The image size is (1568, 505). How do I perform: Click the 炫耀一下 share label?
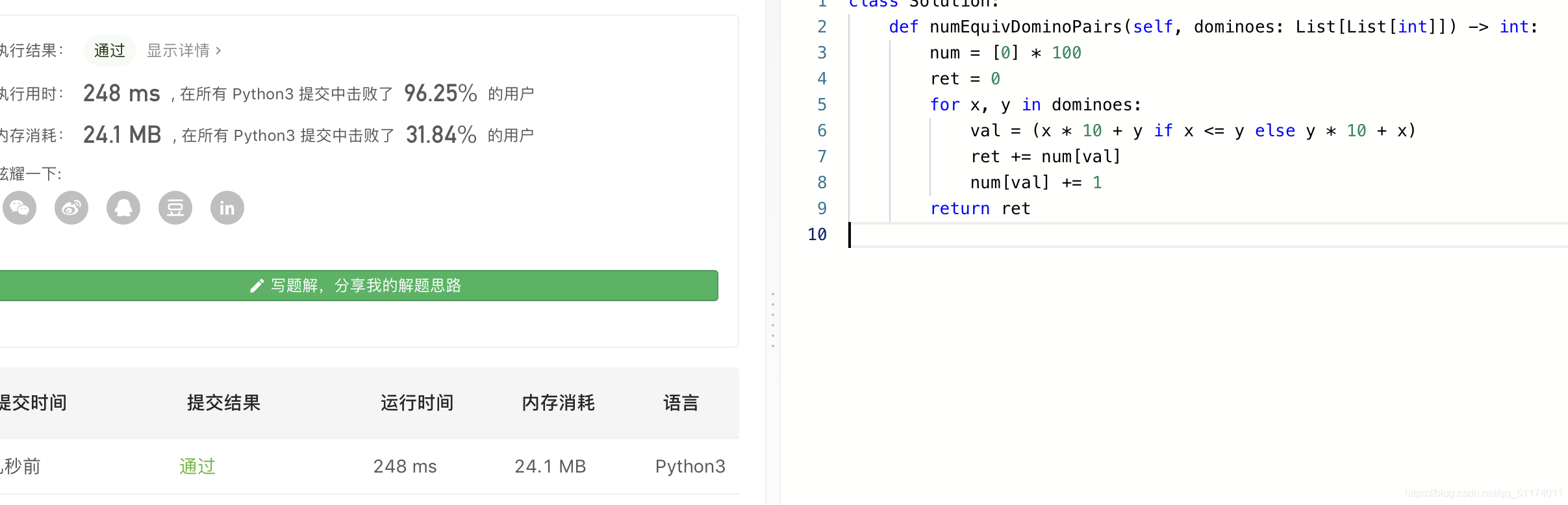(x=31, y=174)
